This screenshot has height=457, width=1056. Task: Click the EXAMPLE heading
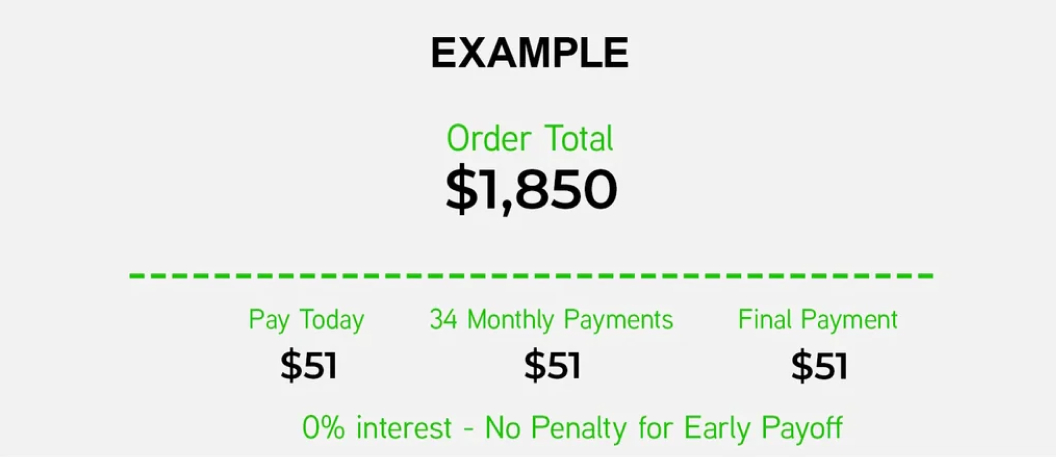(x=529, y=53)
